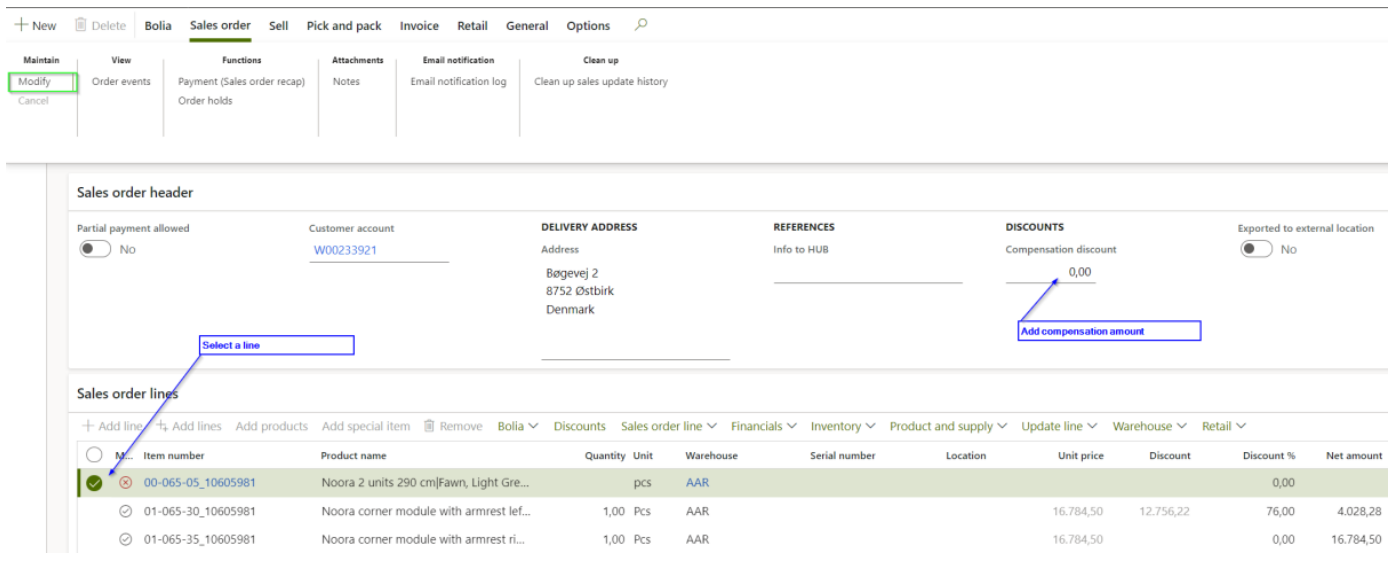1391x583 pixels.
Task: Expand the Sales order line dropdown
Action: (668, 426)
